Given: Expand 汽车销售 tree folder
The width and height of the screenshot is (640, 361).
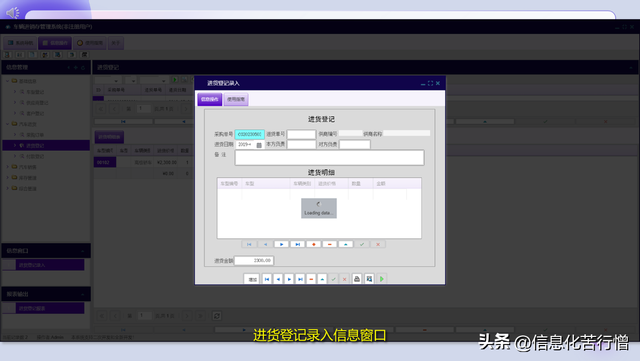Looking at the screenshot, I should pyautogui.click(x=7, y=167).
